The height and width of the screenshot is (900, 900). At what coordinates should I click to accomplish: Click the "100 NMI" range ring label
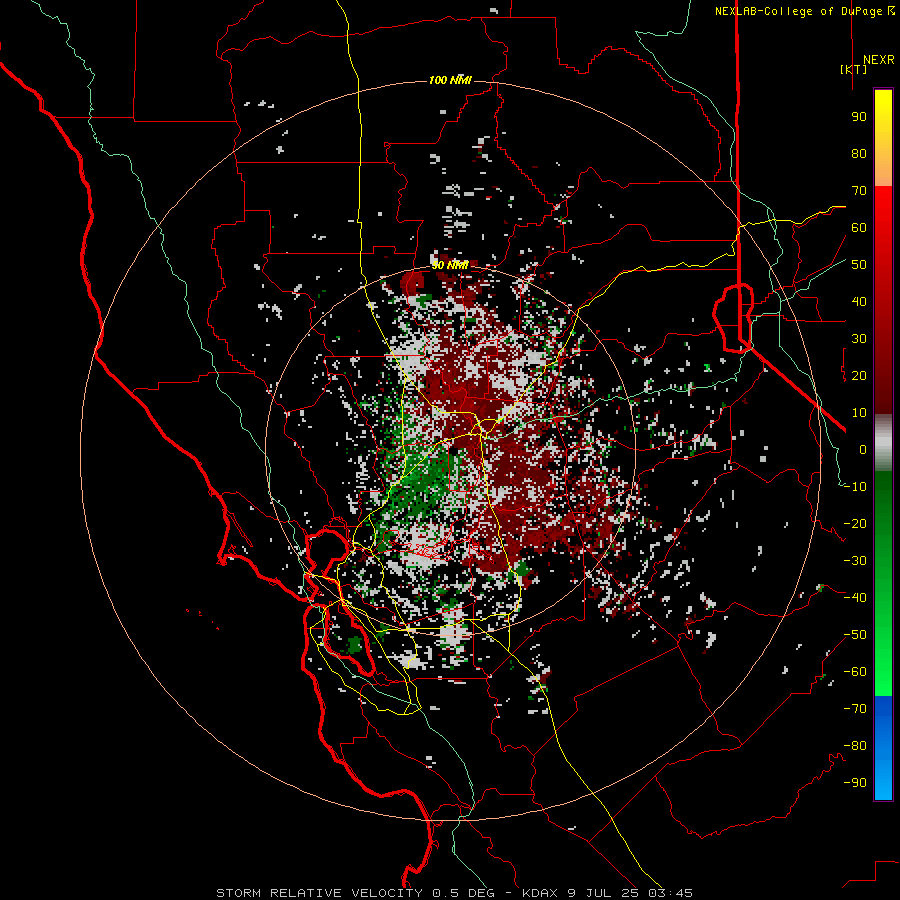pyautogui.click(x=451, y=80)
